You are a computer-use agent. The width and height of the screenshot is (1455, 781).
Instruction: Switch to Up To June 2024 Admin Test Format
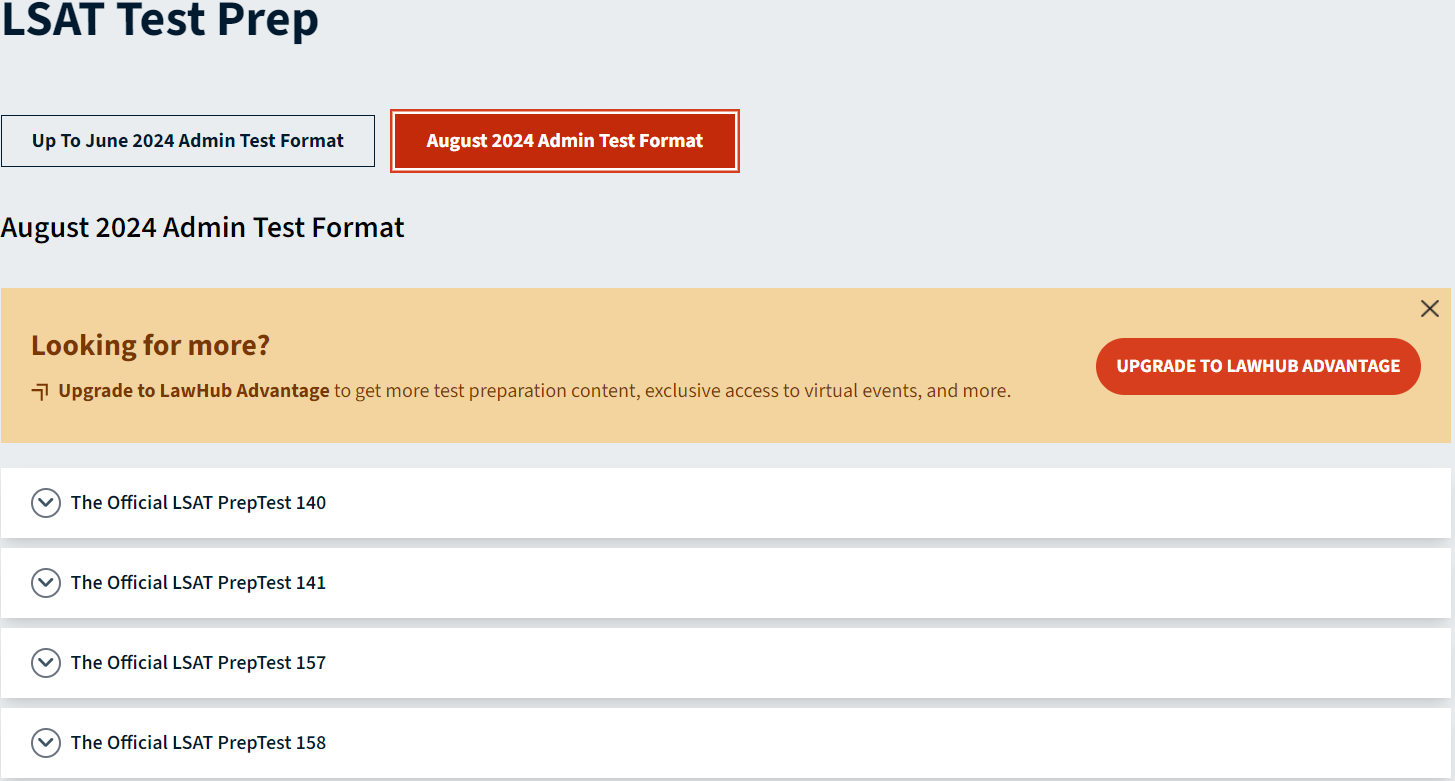pyautogui.click(x=188, y=140)
